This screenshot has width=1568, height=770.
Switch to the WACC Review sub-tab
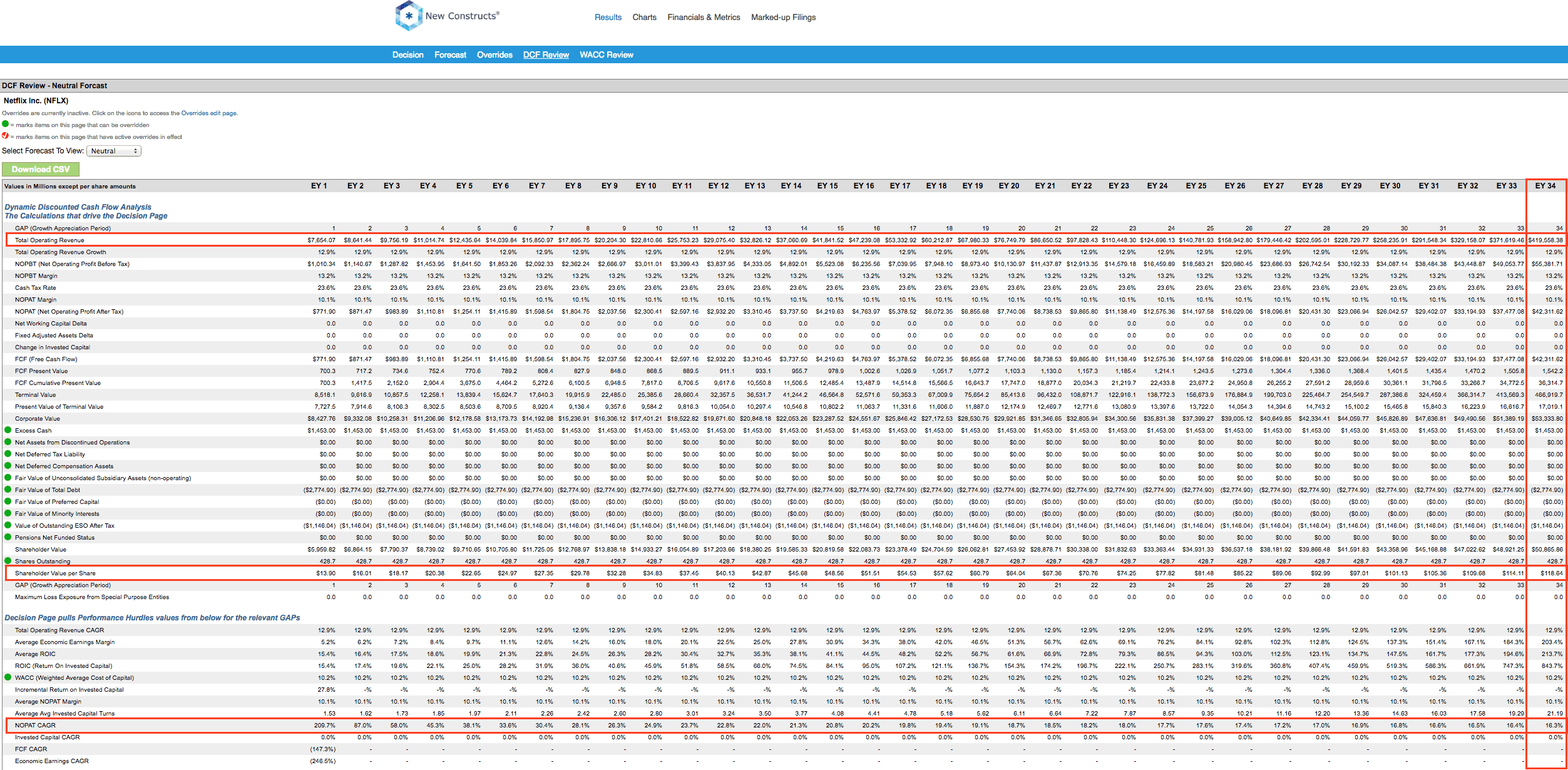[607, 55]
